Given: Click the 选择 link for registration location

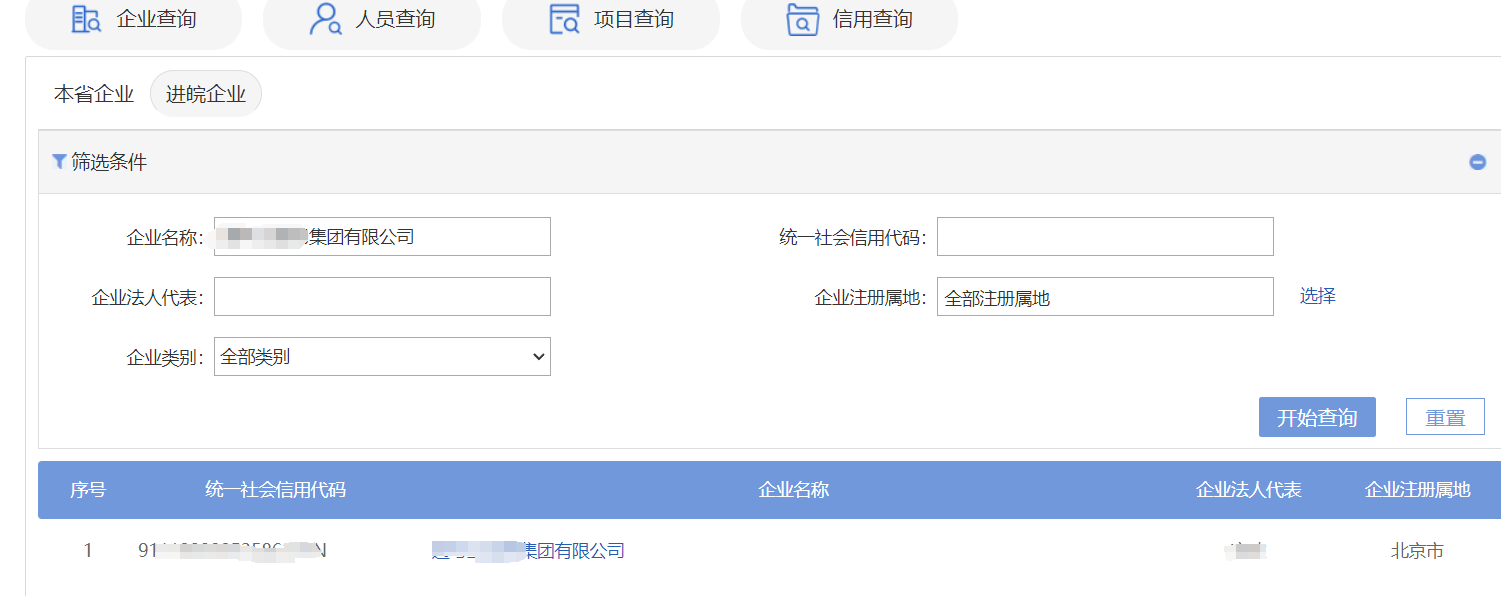Looking at the screenshot, I should click(1318, 296).
